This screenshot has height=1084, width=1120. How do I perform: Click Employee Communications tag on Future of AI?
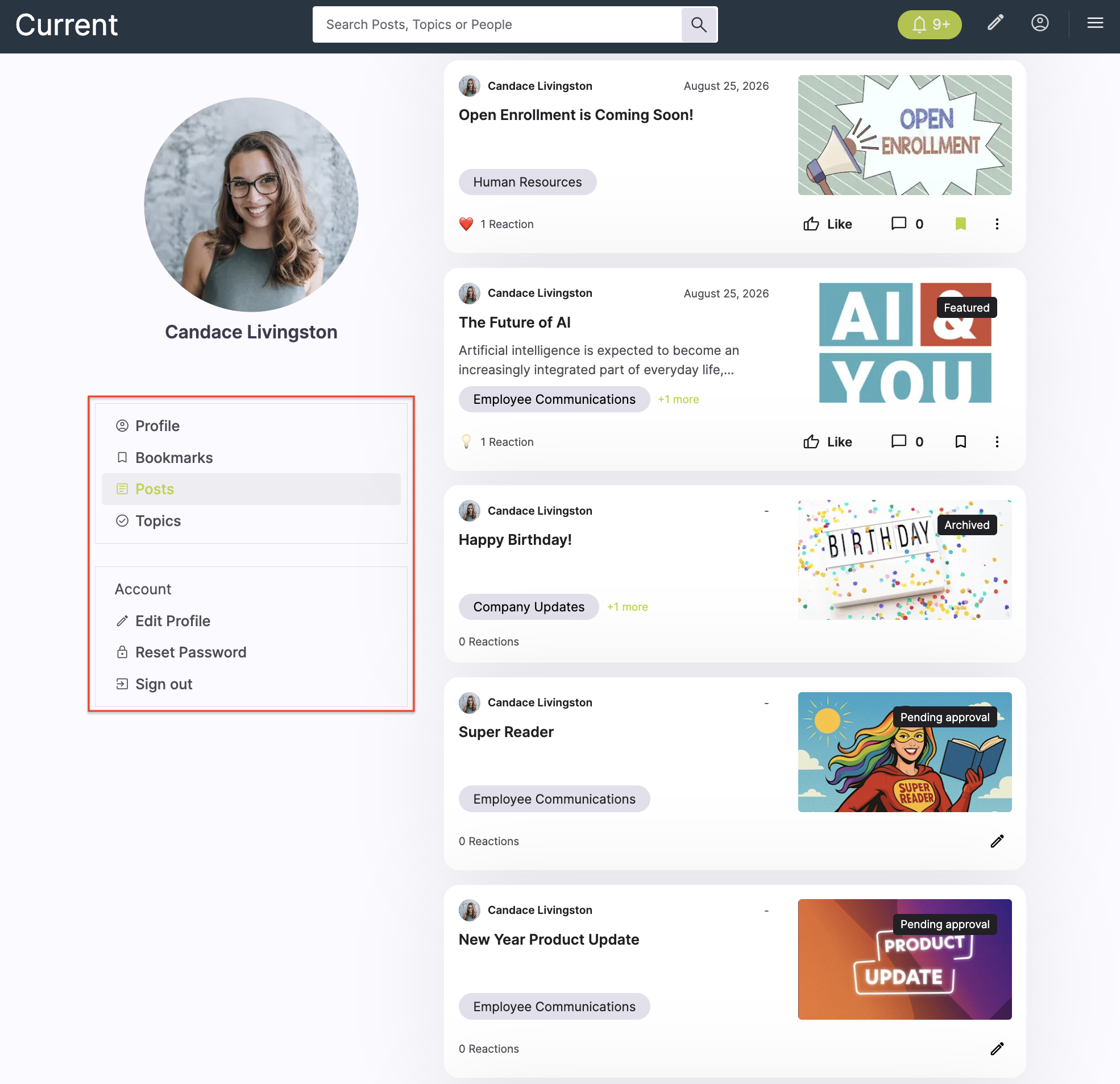point(554,399)
